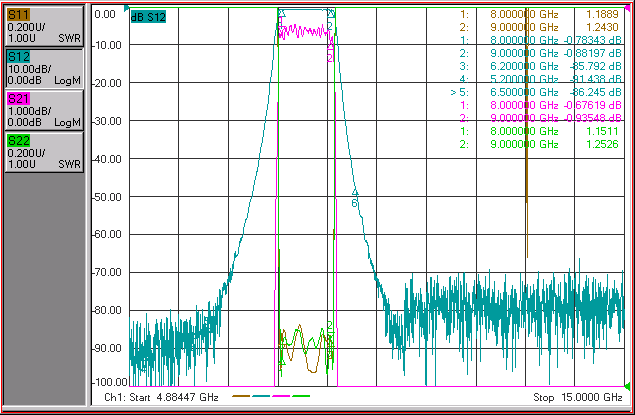Viewport: 635px width, 415px height.
Task: Click the green reference triangle at bottom-right
Action: 627,385
